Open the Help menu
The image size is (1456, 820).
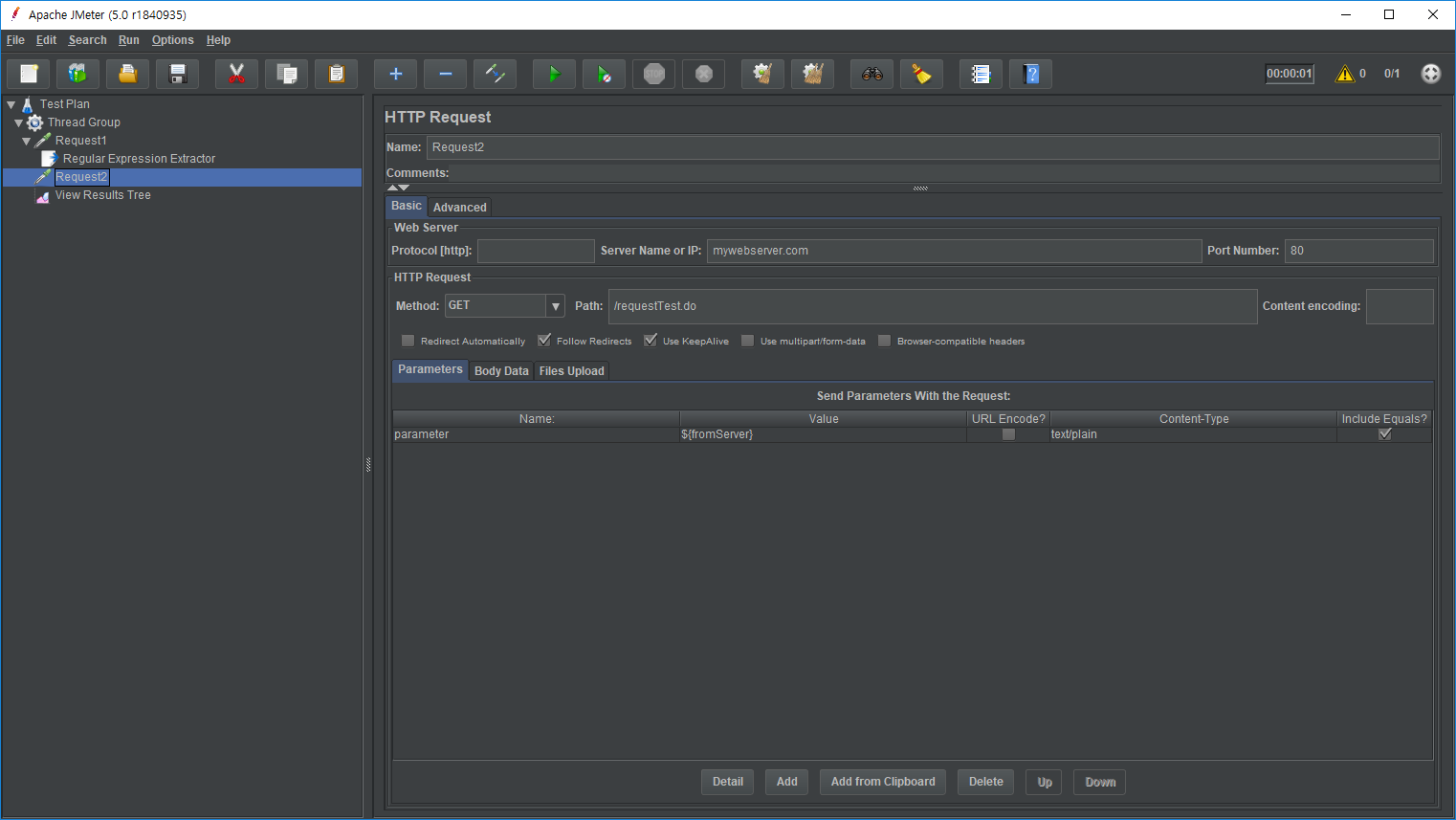tap(218, 40)
